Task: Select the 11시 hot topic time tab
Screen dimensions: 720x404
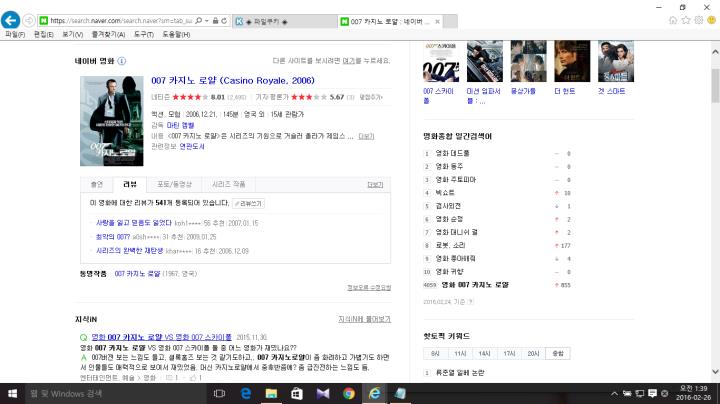Action: click(x=460, y=354)
